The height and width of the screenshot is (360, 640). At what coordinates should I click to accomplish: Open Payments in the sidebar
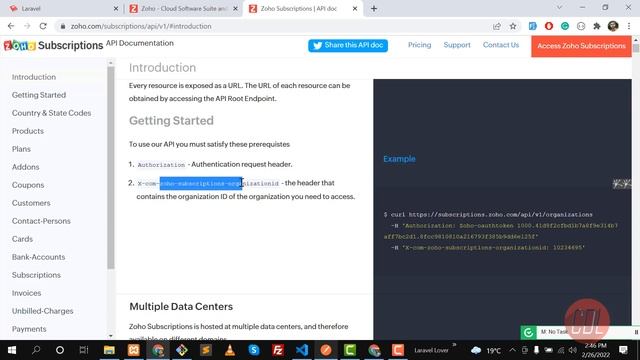(29, 328)
